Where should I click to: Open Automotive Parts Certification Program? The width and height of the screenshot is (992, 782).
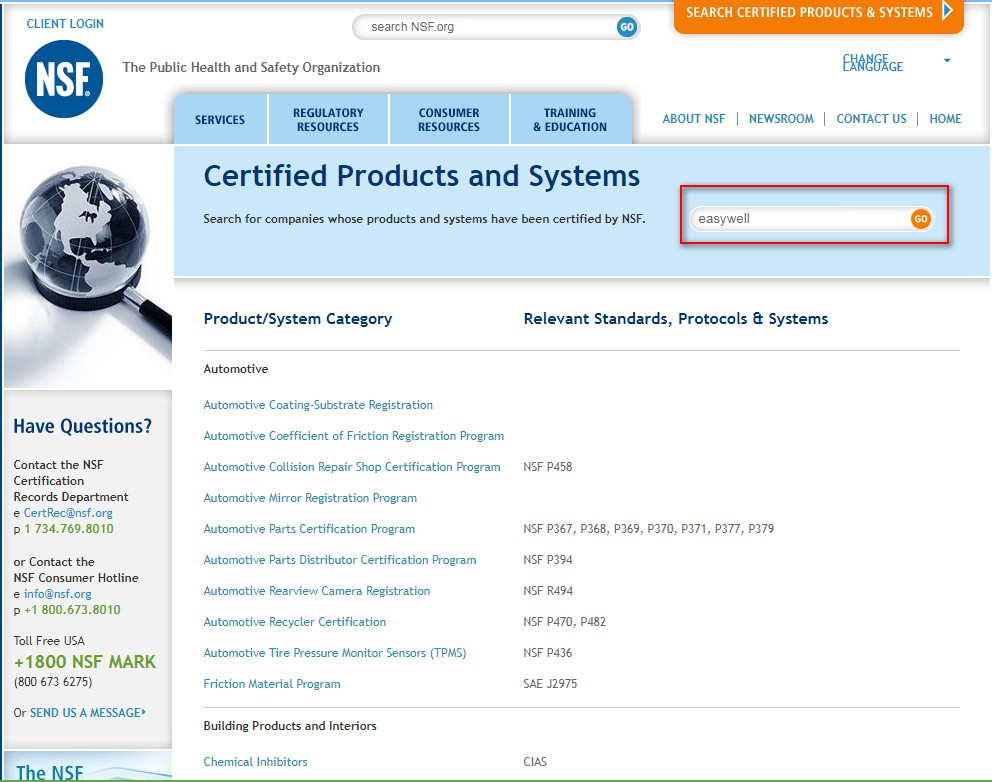tap(309, 529)
